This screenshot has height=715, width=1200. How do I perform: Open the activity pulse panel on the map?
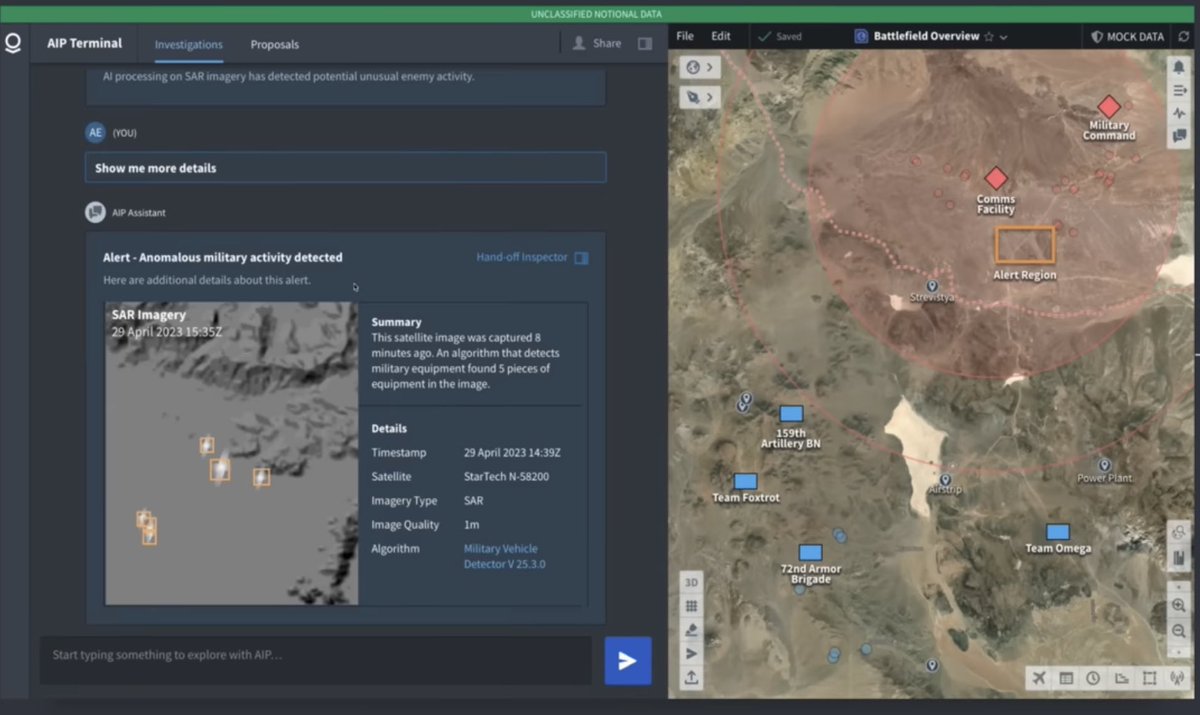[1179, 113]
